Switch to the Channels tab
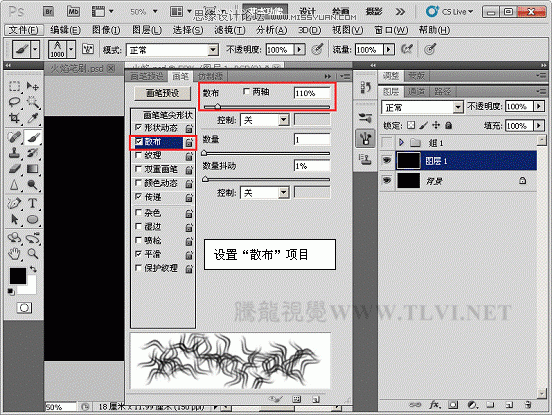 tap(416, 92)
